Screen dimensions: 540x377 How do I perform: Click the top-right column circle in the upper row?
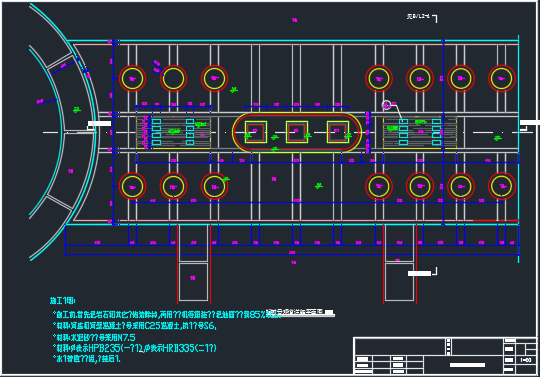[502, 78]
